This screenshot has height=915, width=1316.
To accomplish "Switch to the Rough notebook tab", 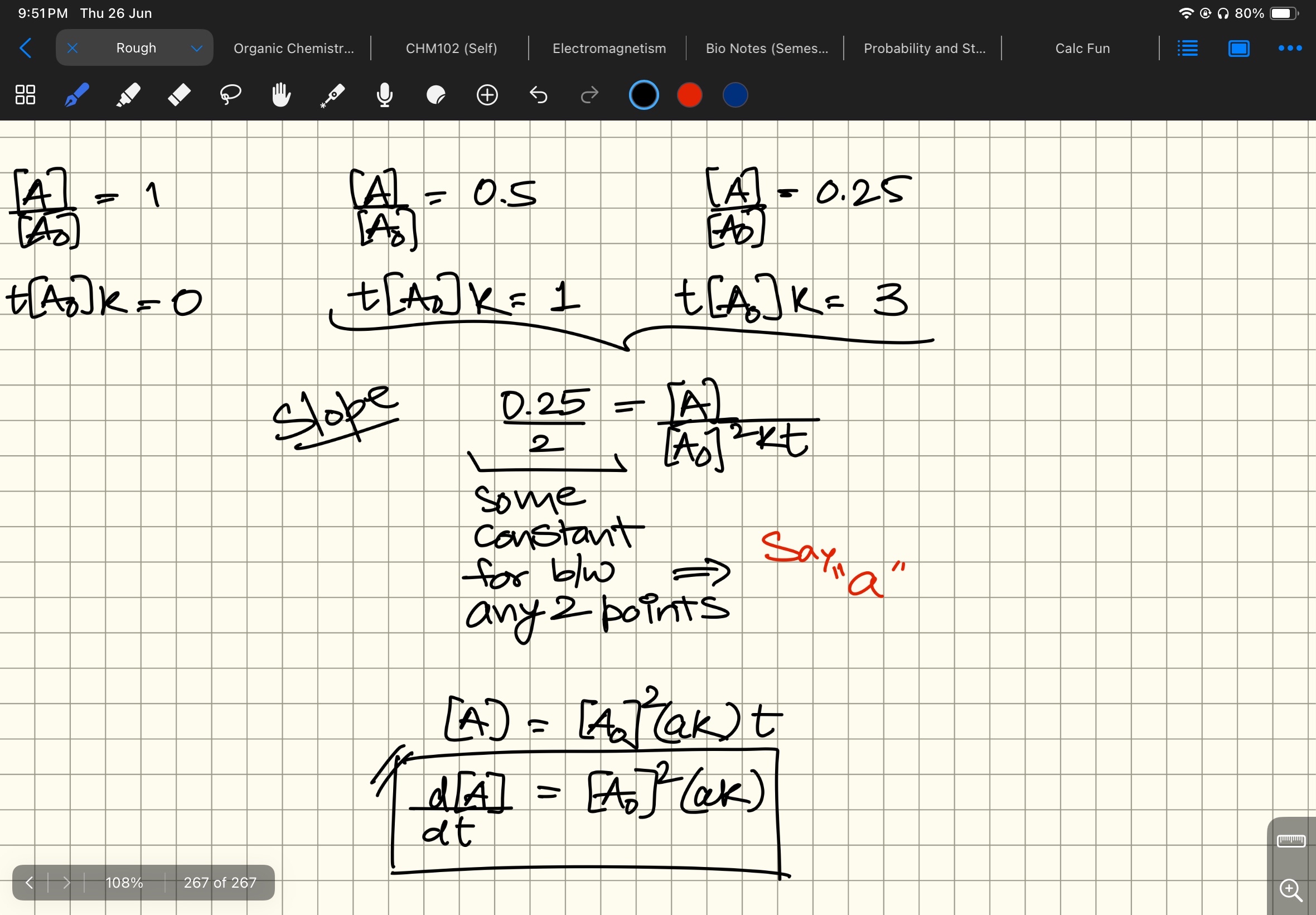I will (x=136, y=47).
